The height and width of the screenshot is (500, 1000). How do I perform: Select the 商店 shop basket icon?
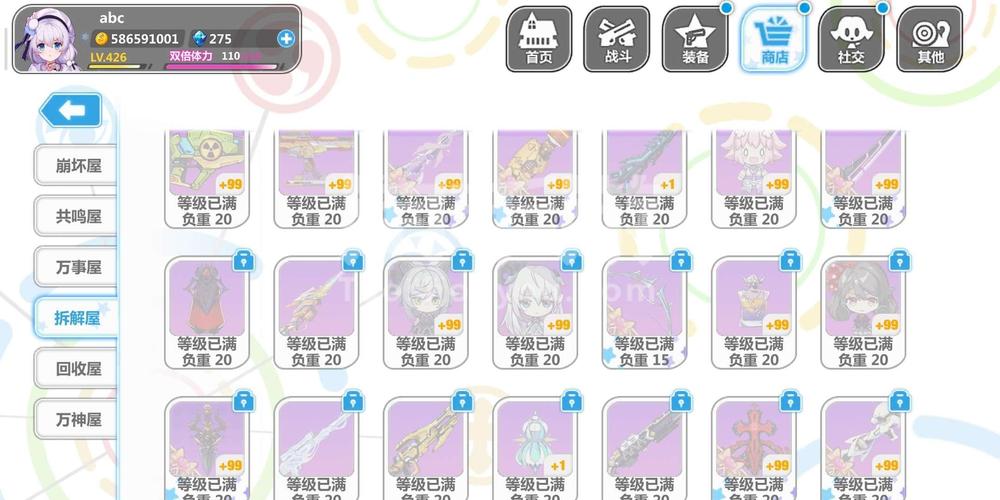(774, 39)
